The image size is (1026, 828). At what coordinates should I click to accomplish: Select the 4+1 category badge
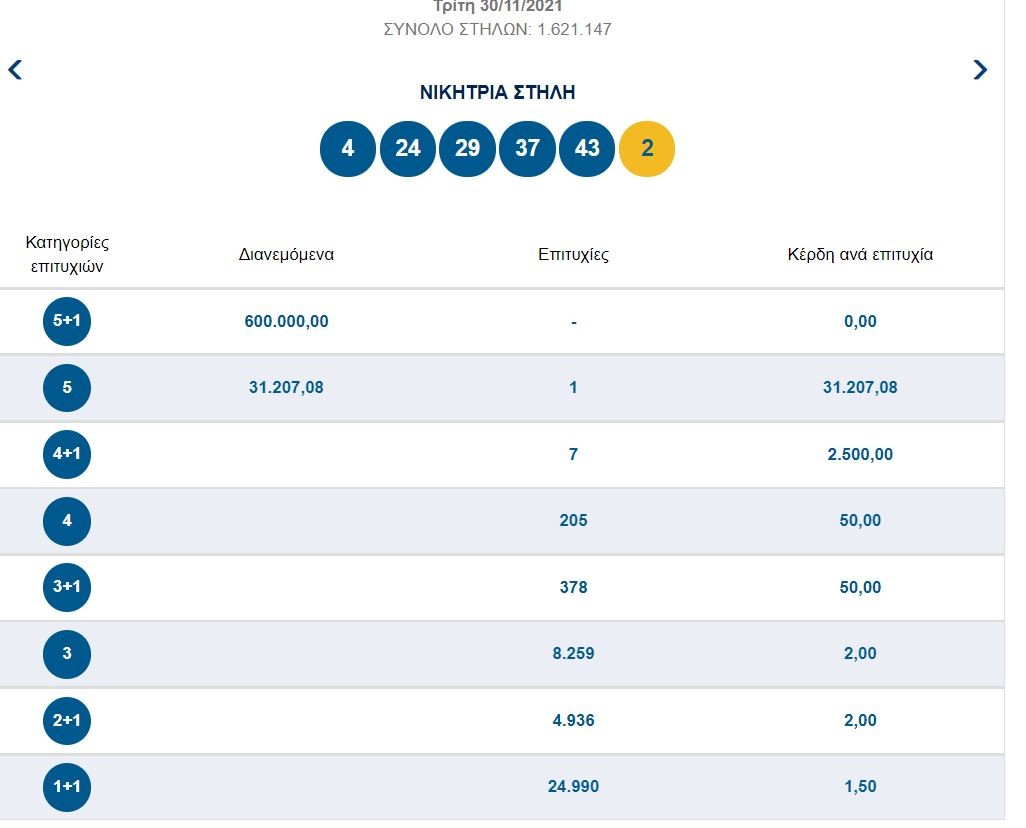click(x=67, y=455)
